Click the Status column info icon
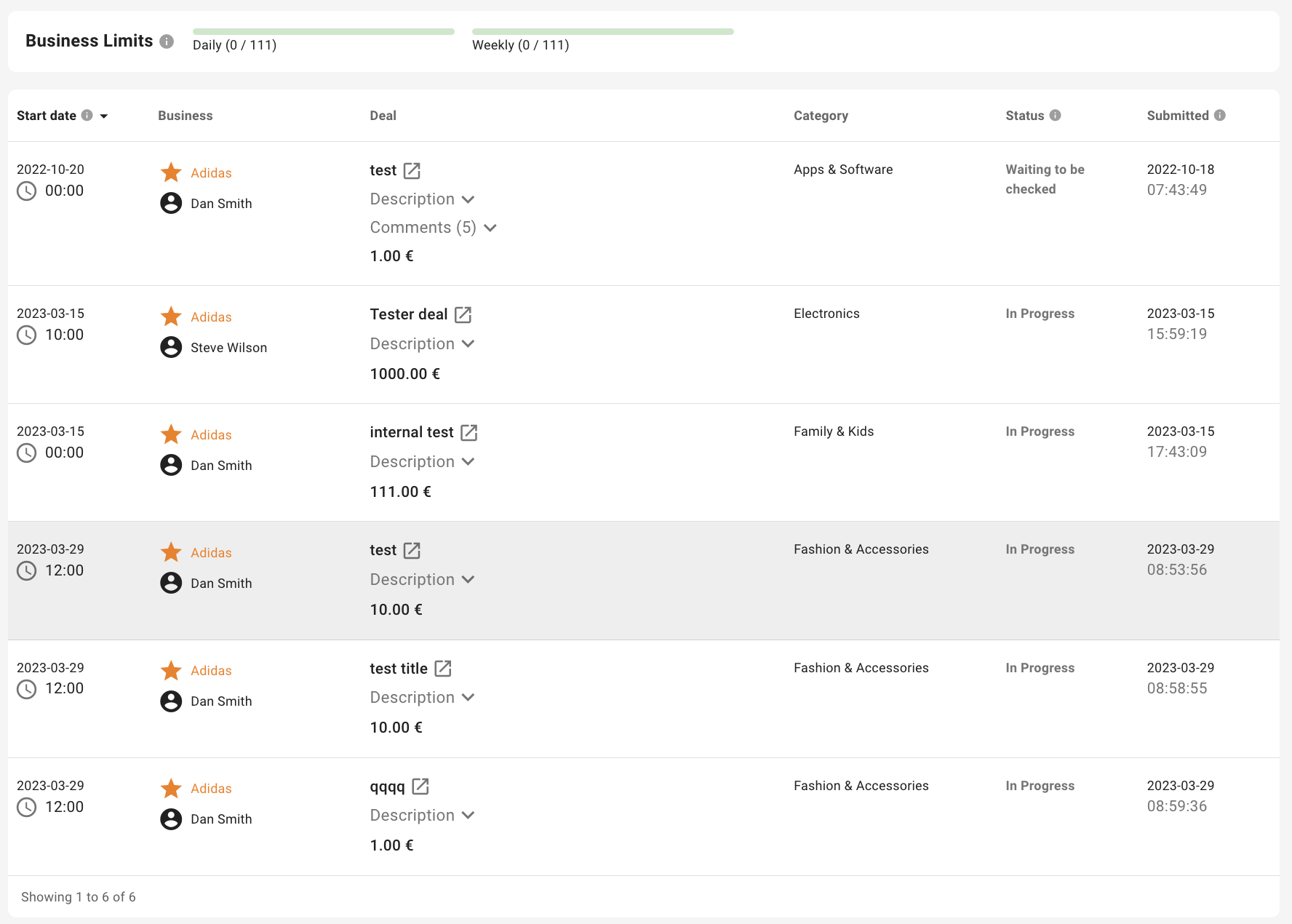Image resolution: width=1292 pixels, height=924 pixels. (x=1056, y=115)
